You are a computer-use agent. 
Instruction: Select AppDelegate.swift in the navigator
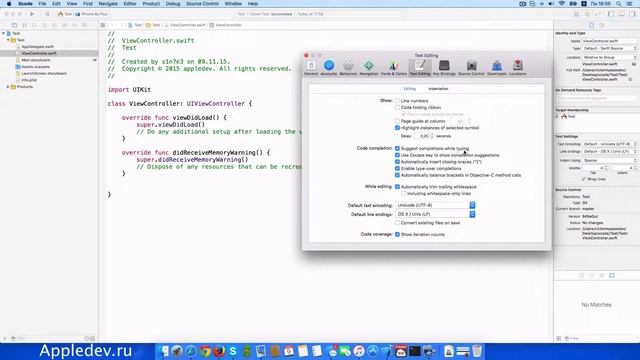(x=37, y=47)
